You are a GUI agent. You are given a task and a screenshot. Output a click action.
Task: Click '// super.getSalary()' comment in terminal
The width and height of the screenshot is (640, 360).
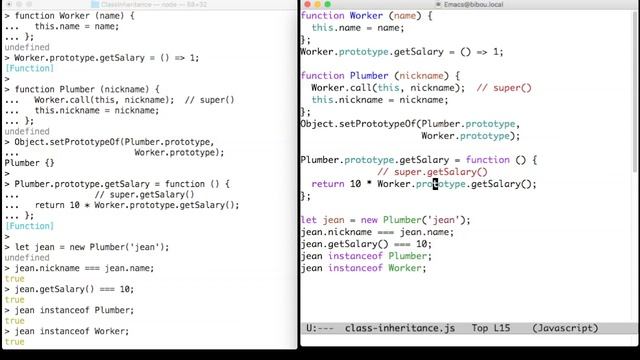click(144, 195)
